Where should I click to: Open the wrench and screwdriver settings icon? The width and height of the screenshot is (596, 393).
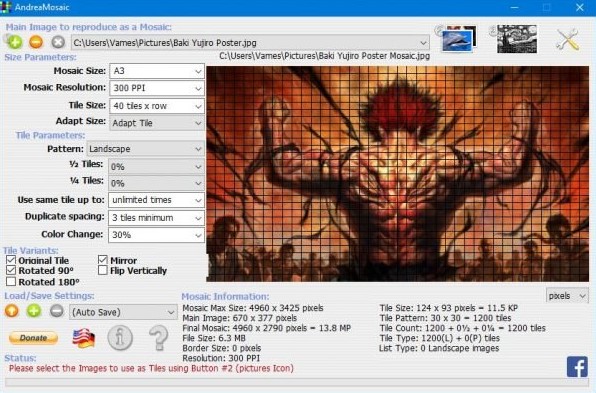coord(568,39)
